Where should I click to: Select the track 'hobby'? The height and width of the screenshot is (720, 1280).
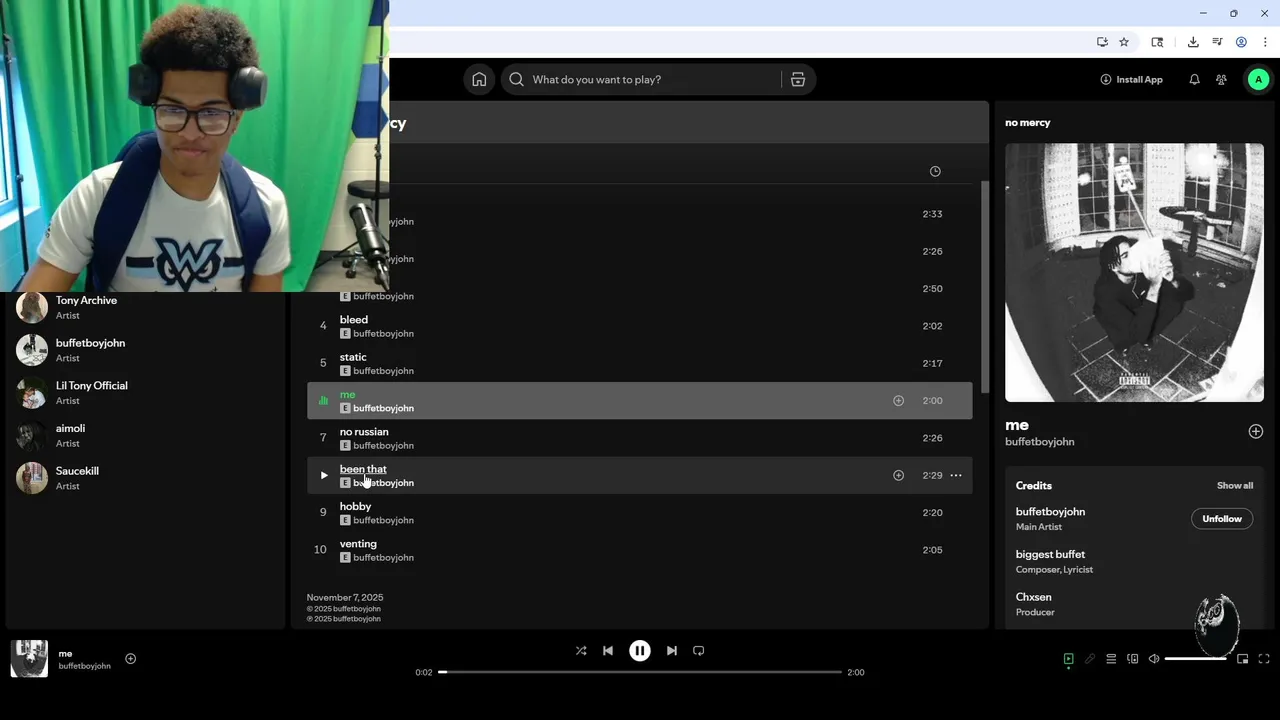click(x=639, y=513)
